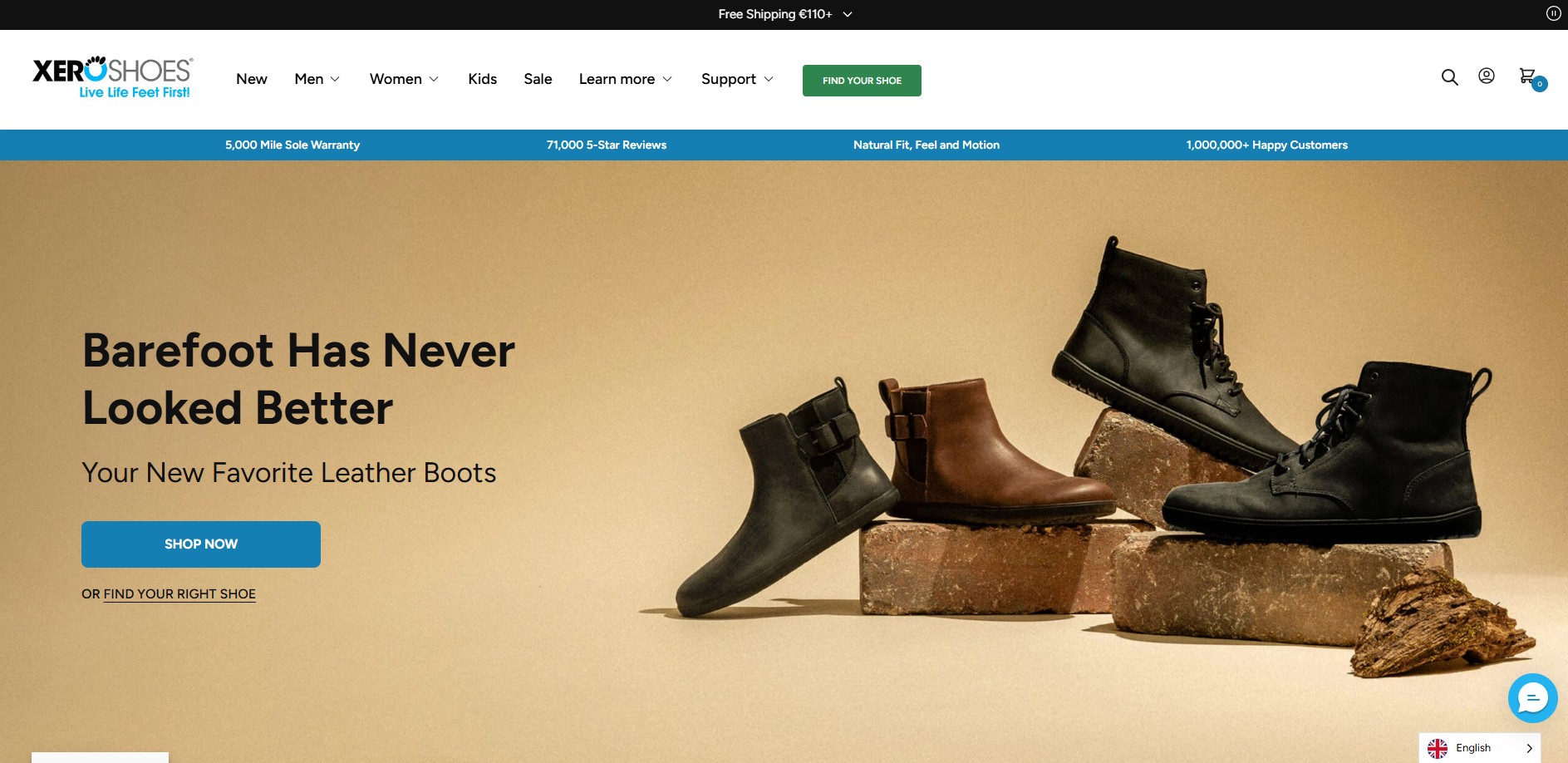Open the chat bubble widget
This screenshot has height=763, width=1568.
[1532, 697]
